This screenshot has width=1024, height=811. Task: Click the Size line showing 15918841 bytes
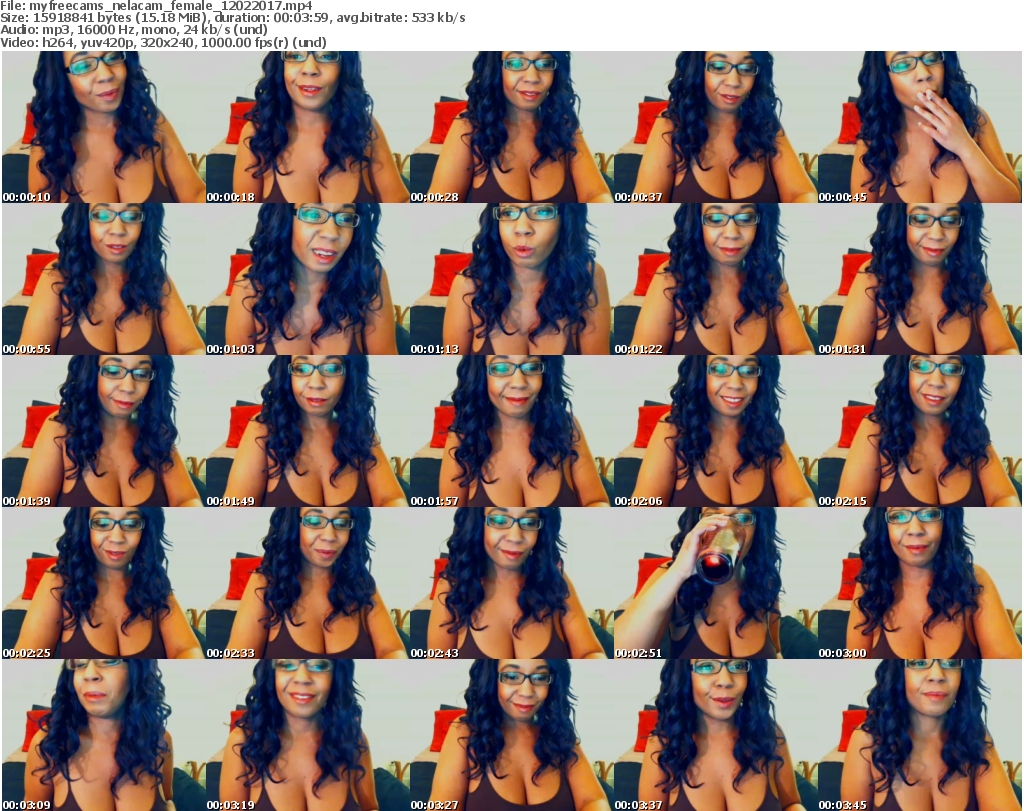point(232,18)
